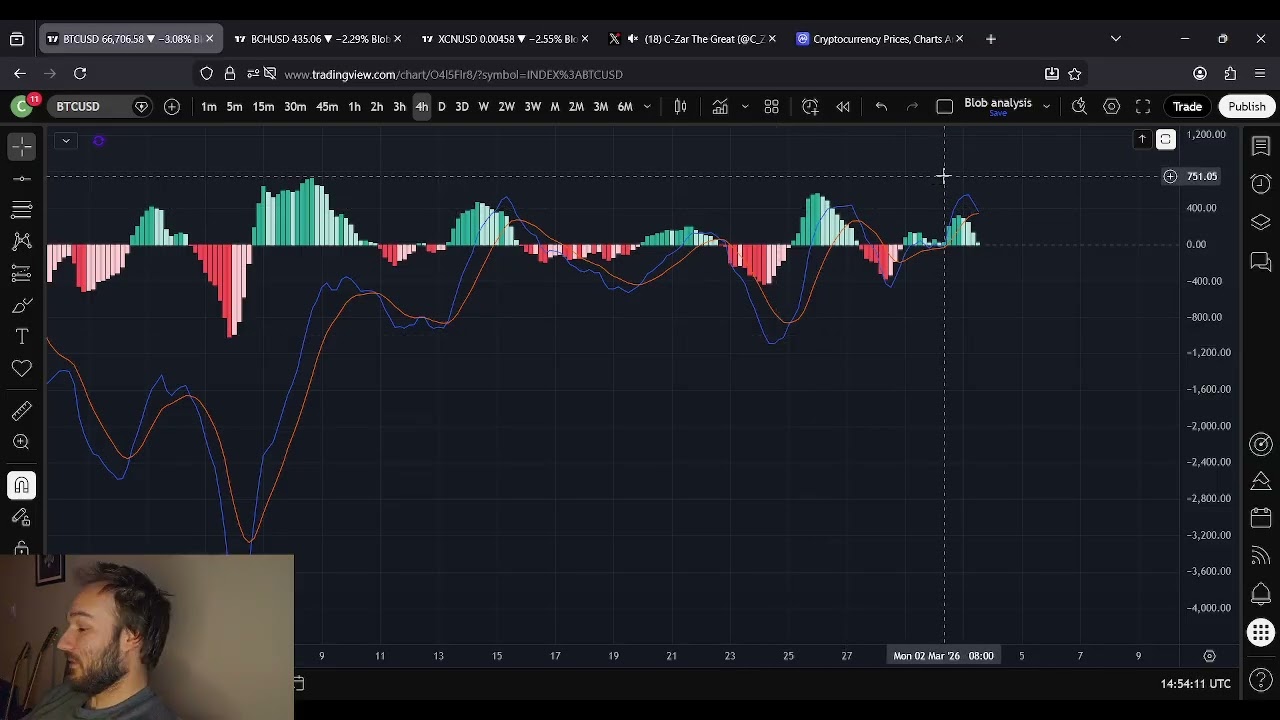
Task: Switch to the 15m timeframe
Action: [263, 106]
